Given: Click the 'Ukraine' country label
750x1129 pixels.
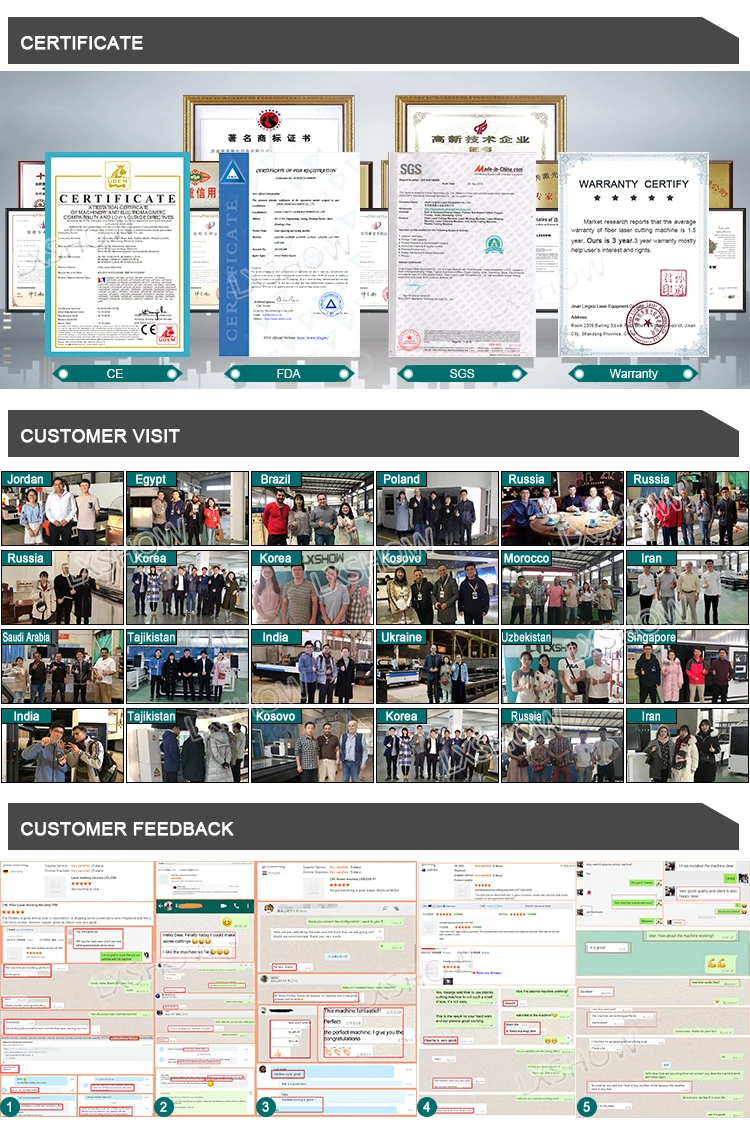Looking at the screenshot, I should [402, 638].
